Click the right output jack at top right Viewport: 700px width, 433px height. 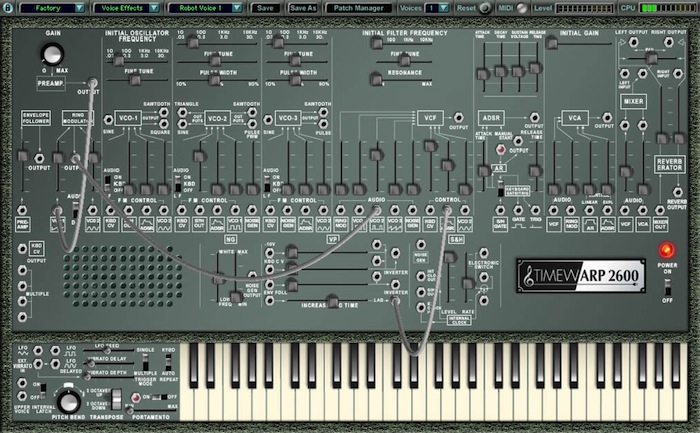pyautogui.click(x=668, y=42)
